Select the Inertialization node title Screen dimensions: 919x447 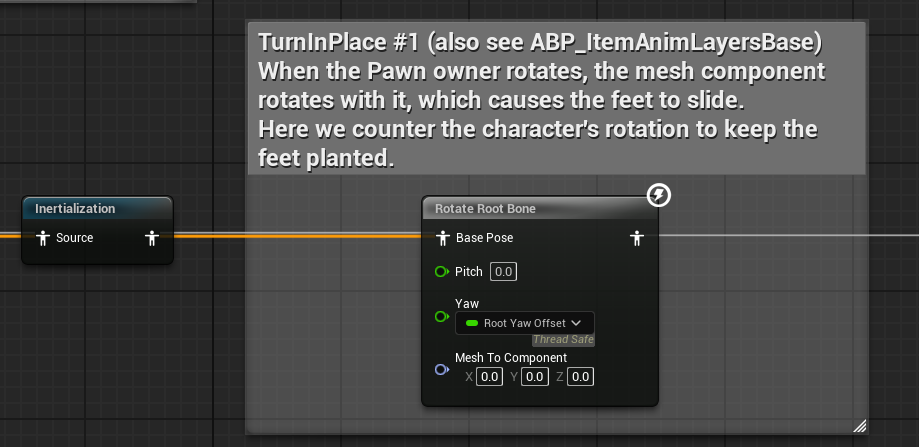75,209
